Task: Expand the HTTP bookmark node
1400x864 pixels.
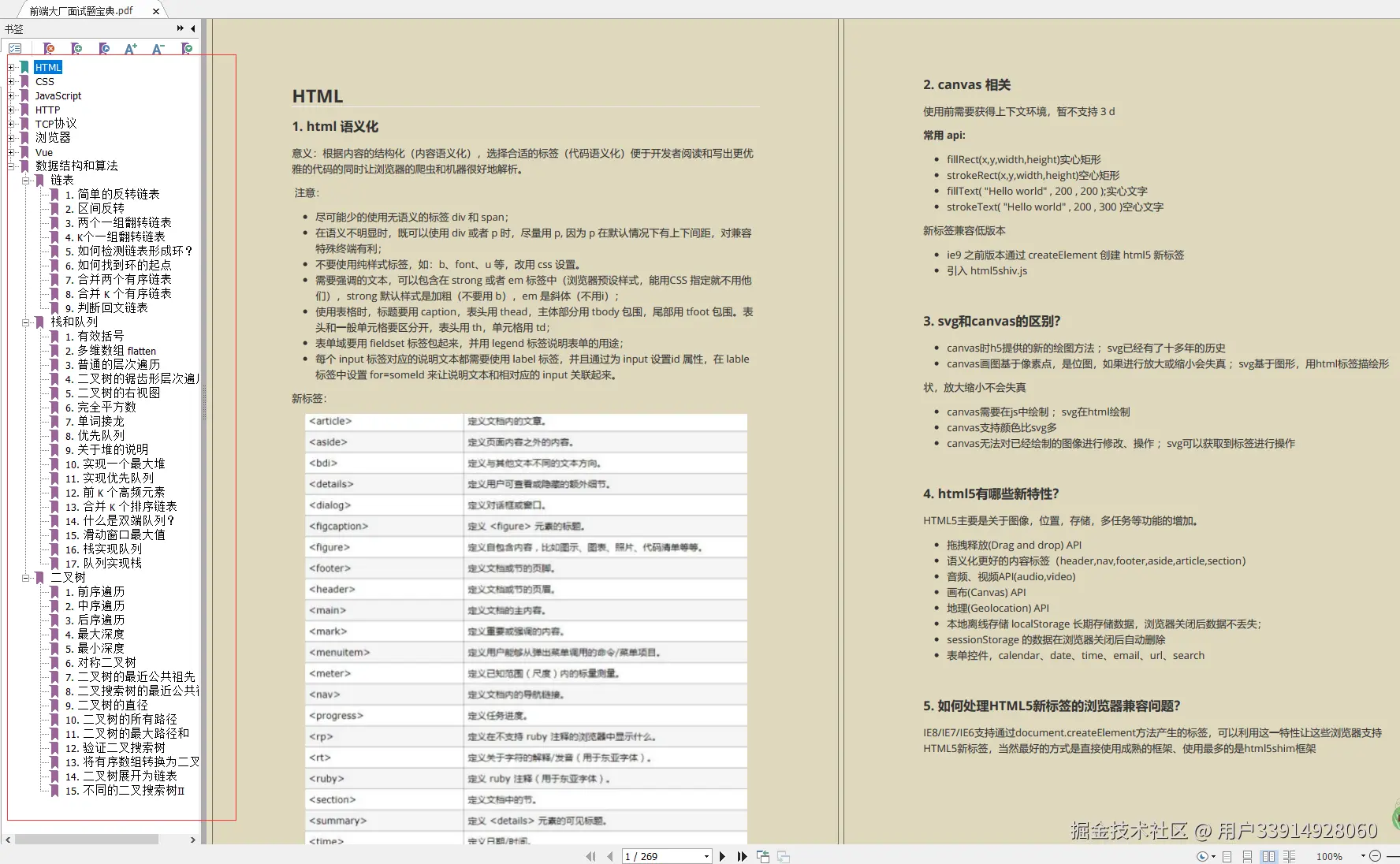Action: (12, 110)
